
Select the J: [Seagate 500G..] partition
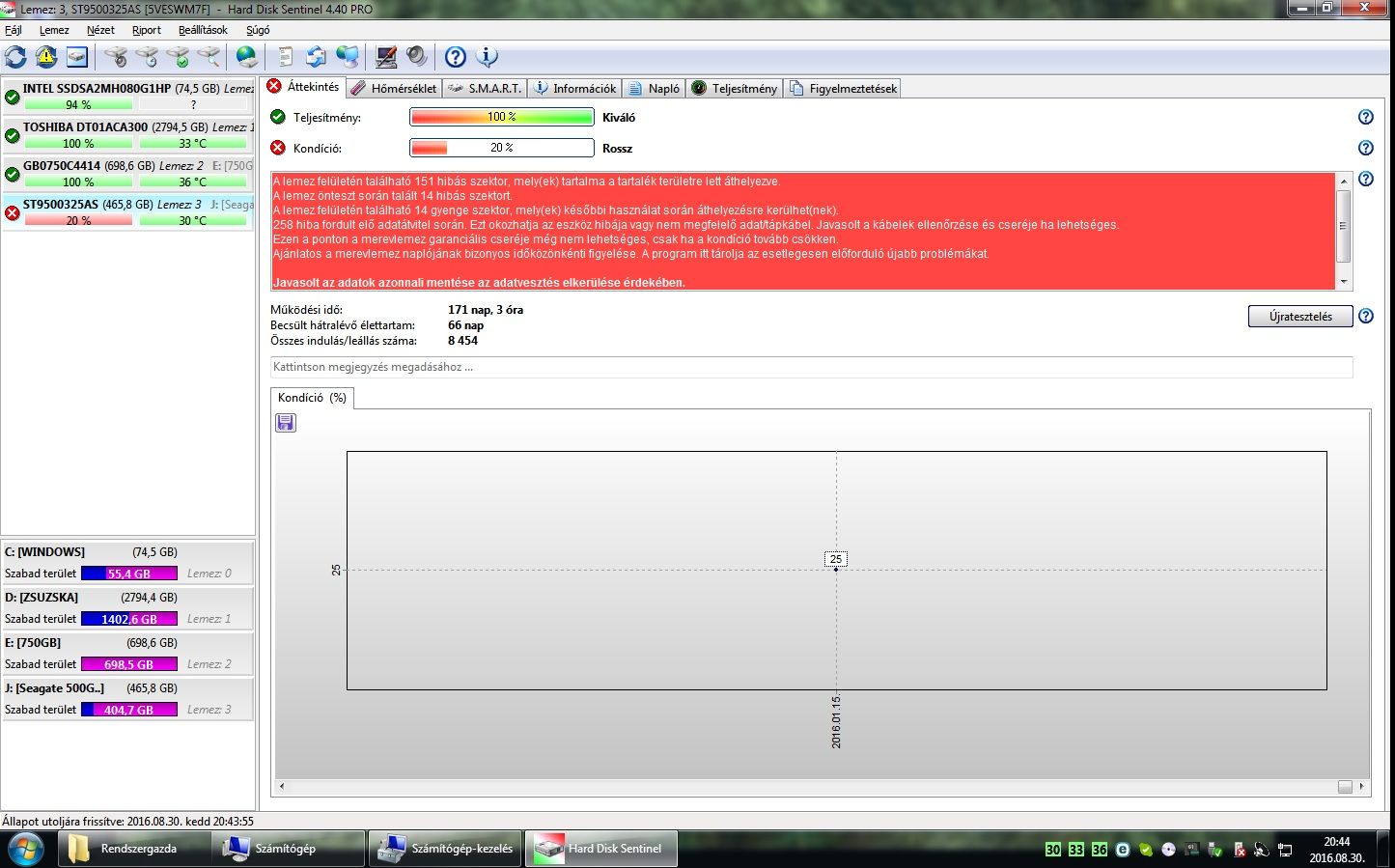[127, 698]
